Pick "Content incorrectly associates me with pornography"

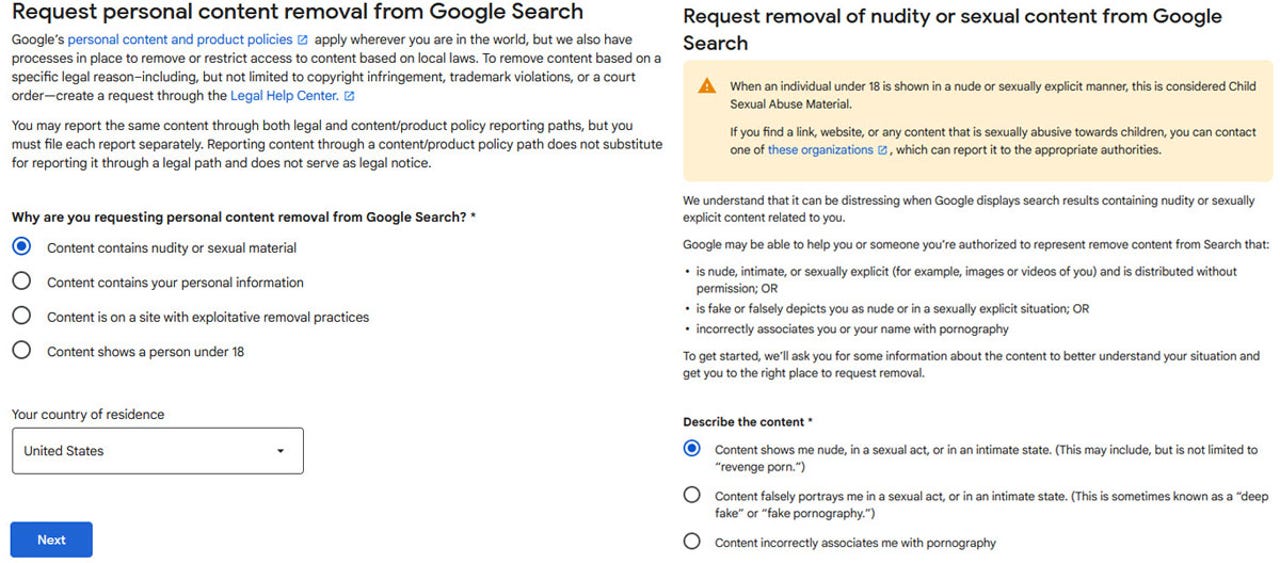[x=692, y=542]
